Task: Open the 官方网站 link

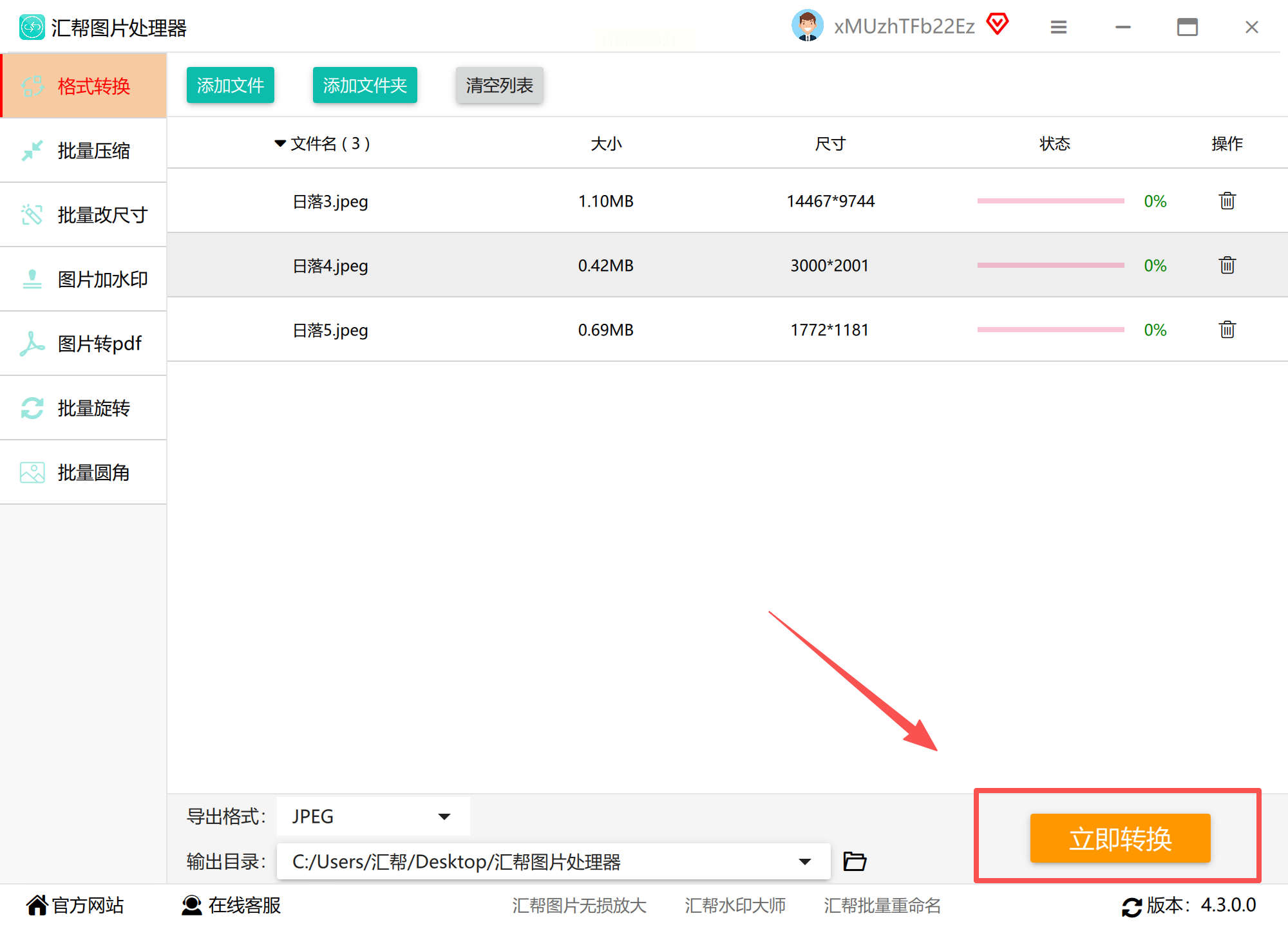Action: [x=75, y=905]
